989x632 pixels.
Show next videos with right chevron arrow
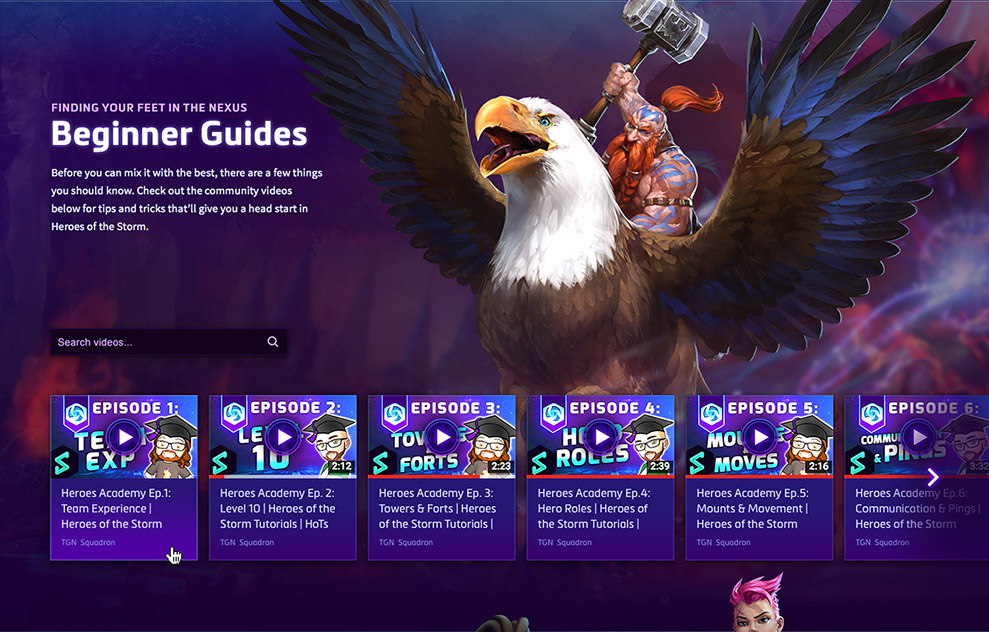click(x=933, y=477)
